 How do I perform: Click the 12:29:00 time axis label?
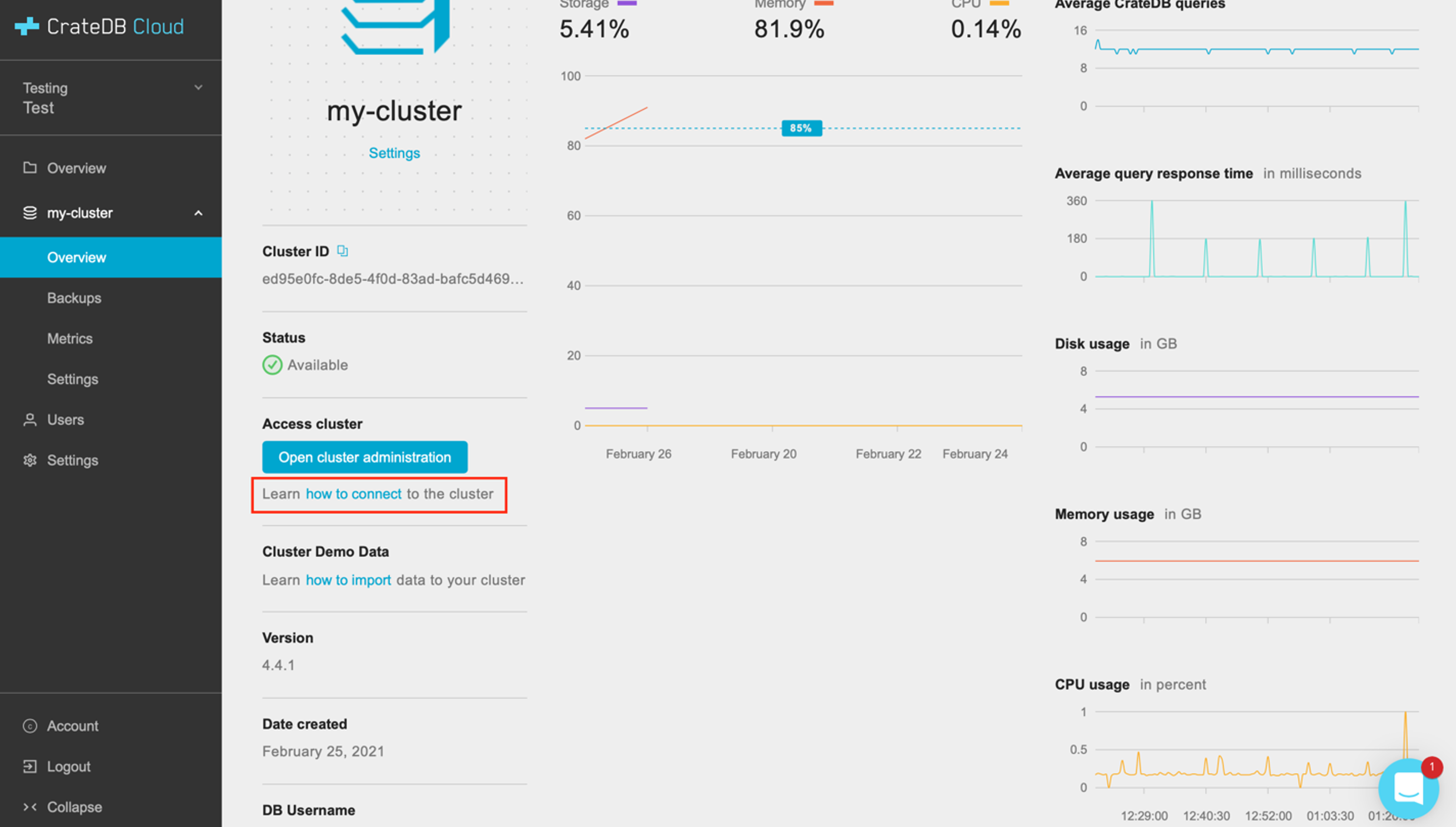[1144, 816]
